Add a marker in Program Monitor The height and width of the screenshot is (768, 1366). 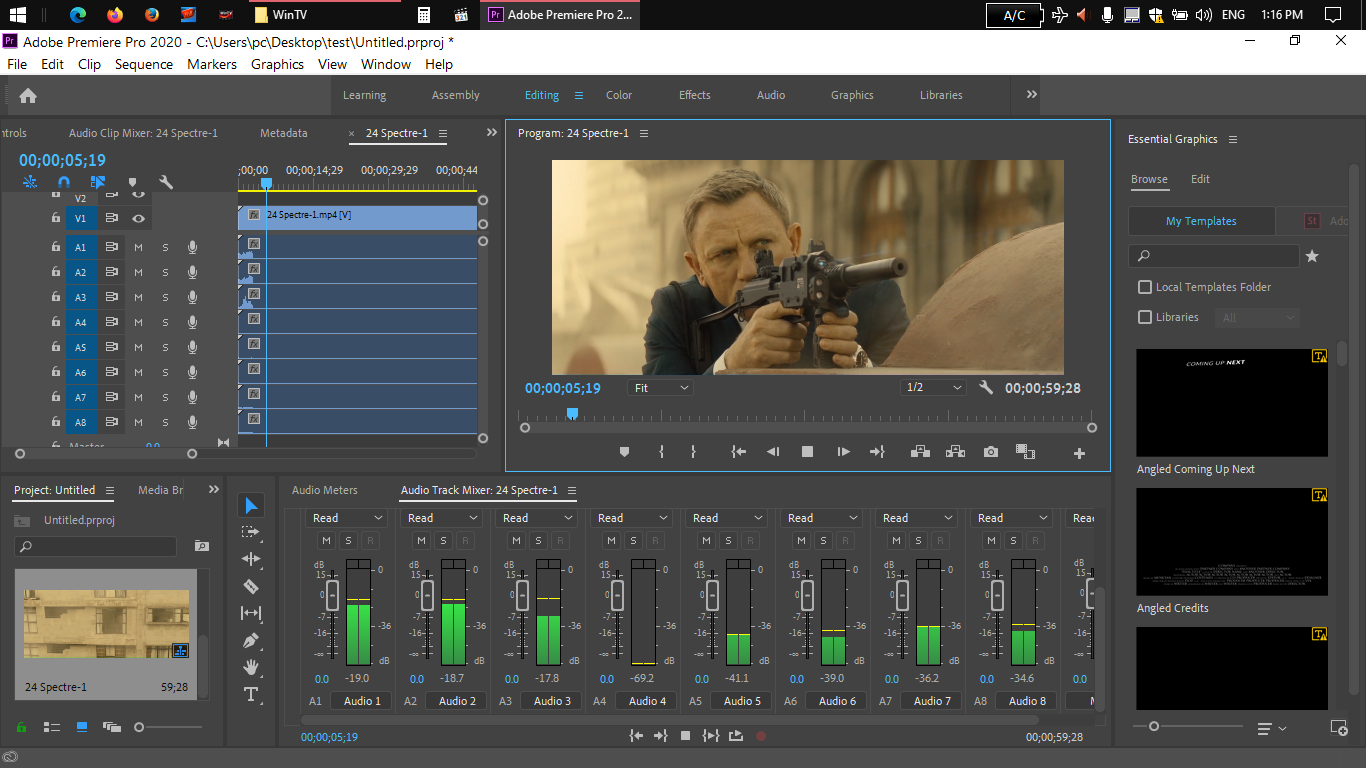(625, 452)
